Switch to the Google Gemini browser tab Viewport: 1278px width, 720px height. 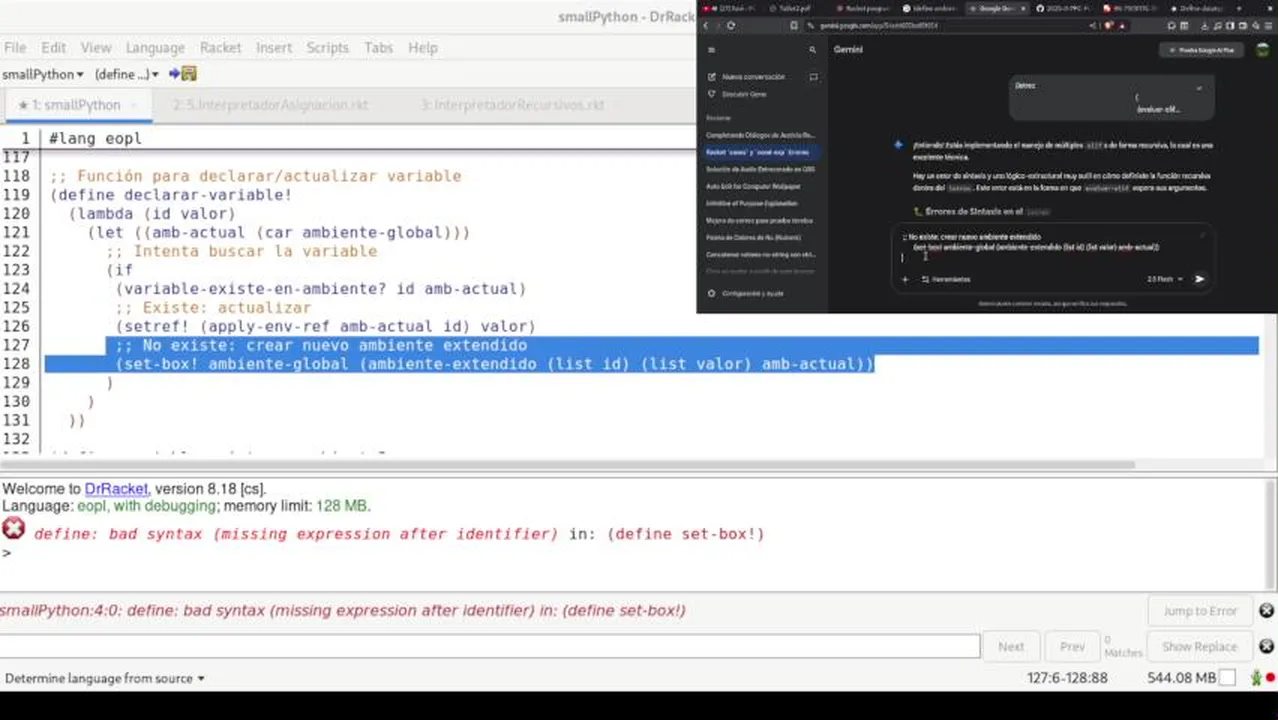click(997, 8)
